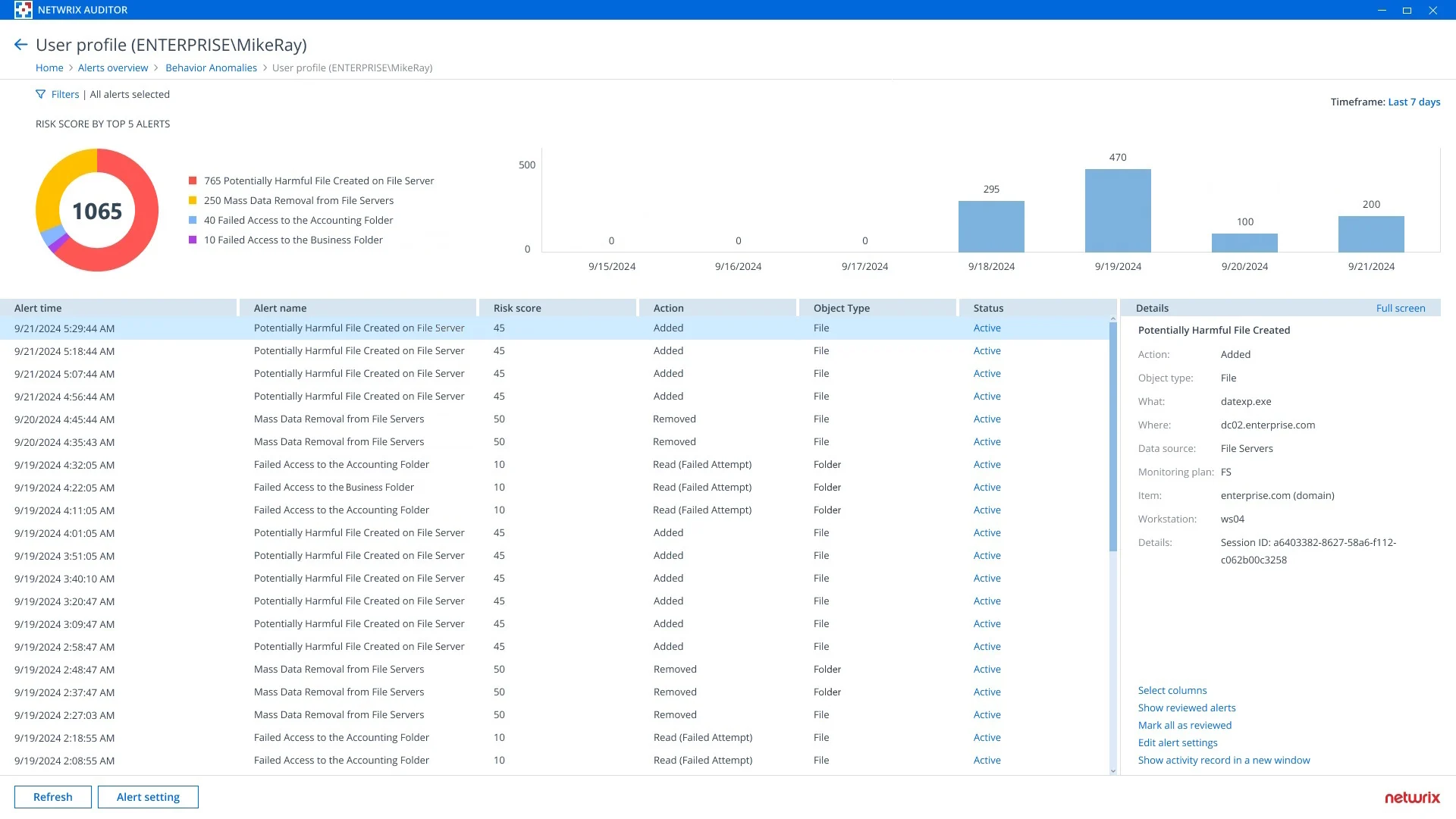This screenshot has width=1456, height=819.
Task: Click red swatch for Potentially Harmful File legend
Action: (x=193, y=181)
